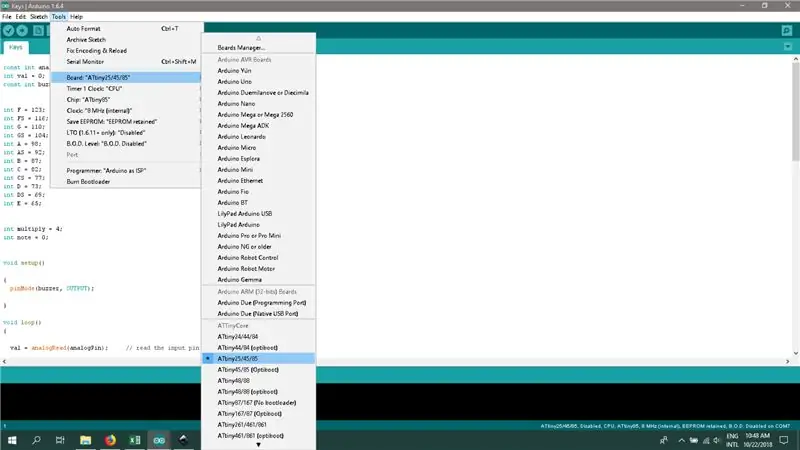This screenshot has height=450, width=800.
Task: Click the Upload arrow icon
Action: (x=22, y=31)
